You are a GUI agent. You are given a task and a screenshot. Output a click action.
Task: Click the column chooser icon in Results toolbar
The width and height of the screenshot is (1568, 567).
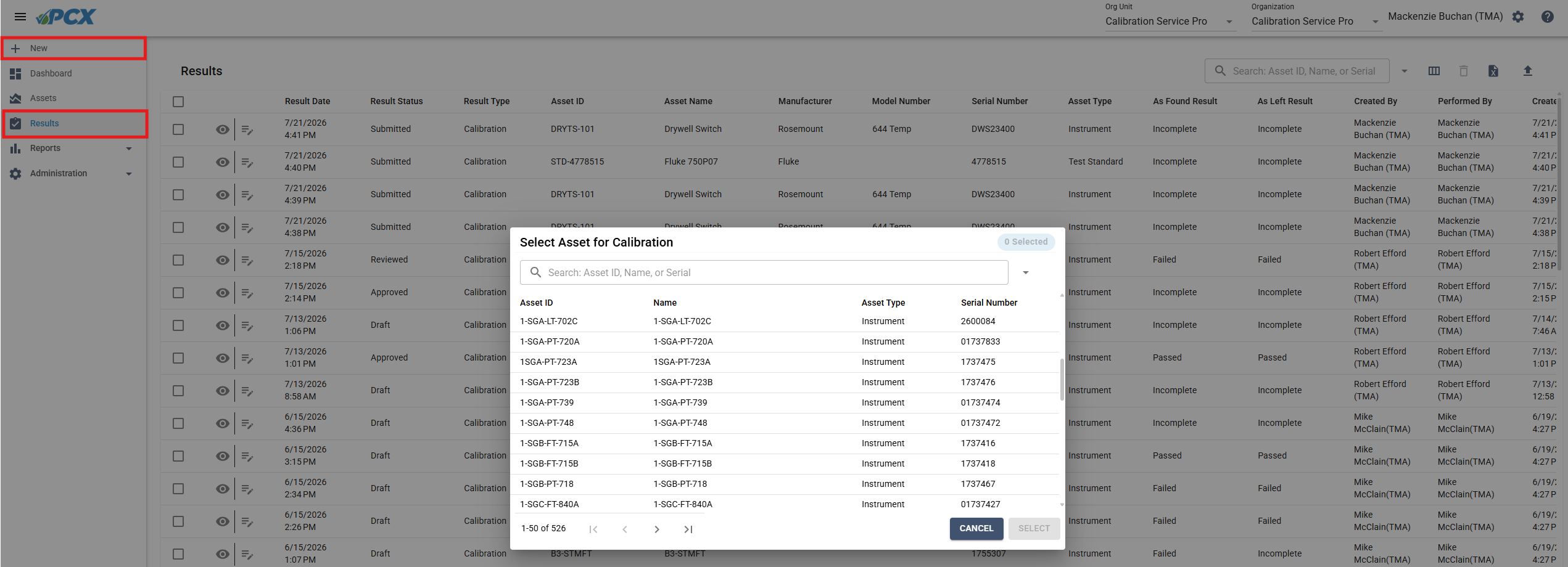click(1434, 71)
